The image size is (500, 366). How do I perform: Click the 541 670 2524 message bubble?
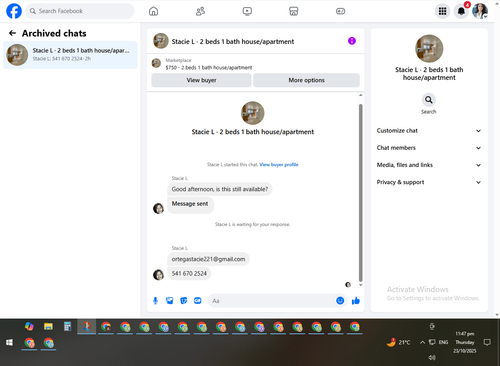(189, 274)
